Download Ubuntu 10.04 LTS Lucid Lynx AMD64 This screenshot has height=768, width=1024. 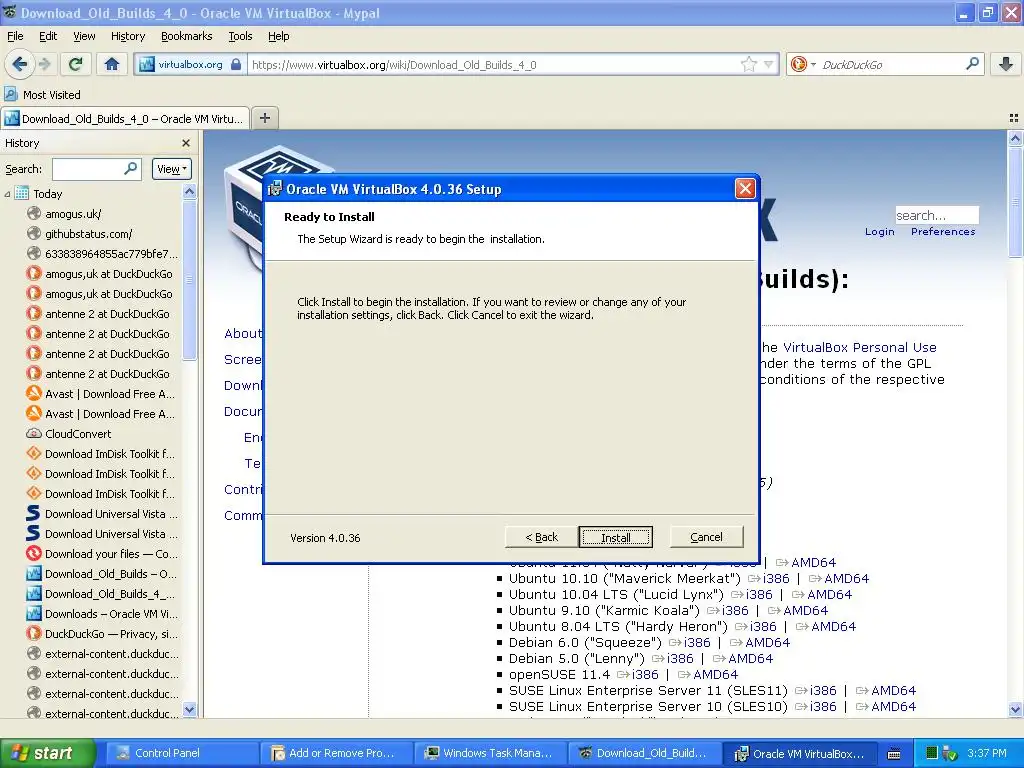(829, 594)
